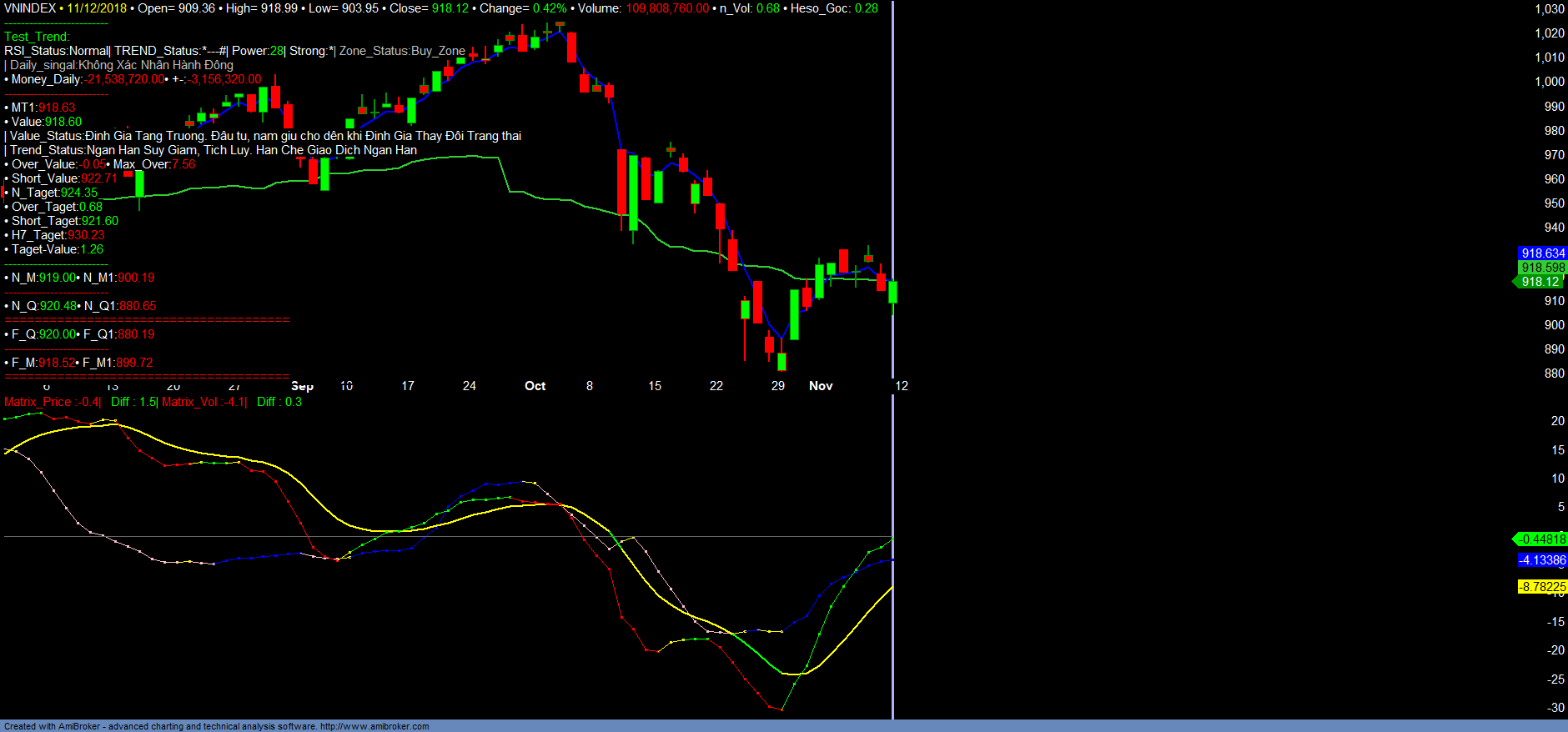
Task: Click the yellow -8.78225 indicator value tag
Action: 1542,587
